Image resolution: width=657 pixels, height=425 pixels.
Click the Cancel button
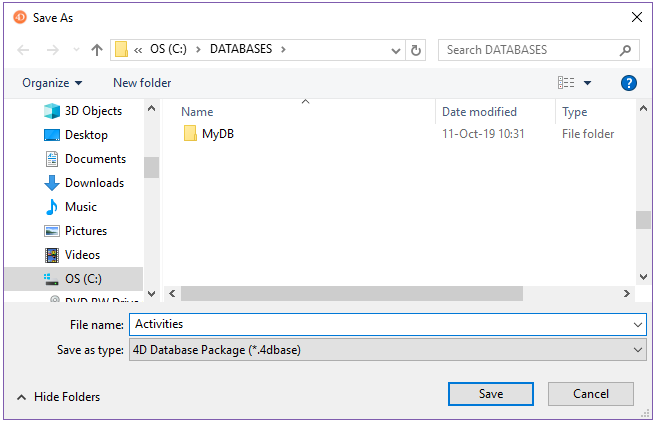pos(590,394)
